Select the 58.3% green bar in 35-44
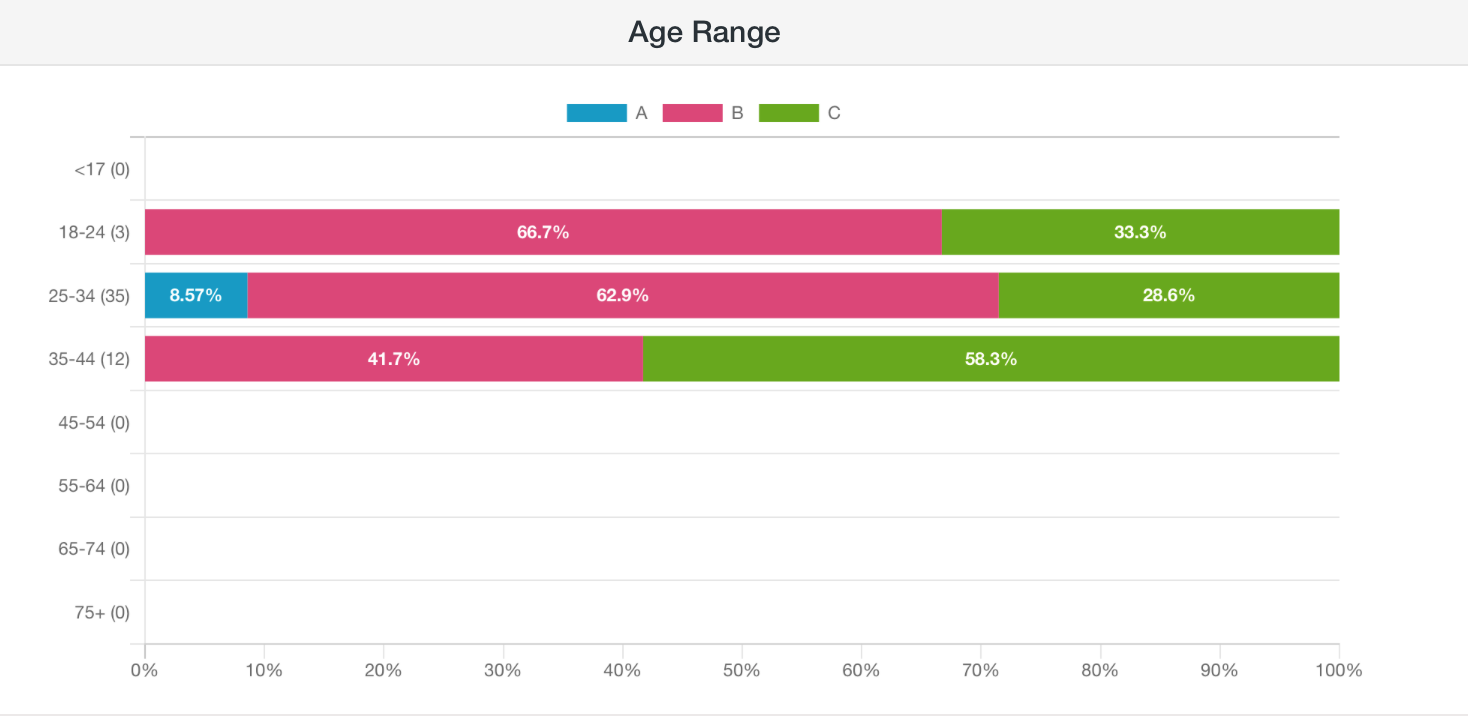This screenshot has width=1468, height=716. 991,359
